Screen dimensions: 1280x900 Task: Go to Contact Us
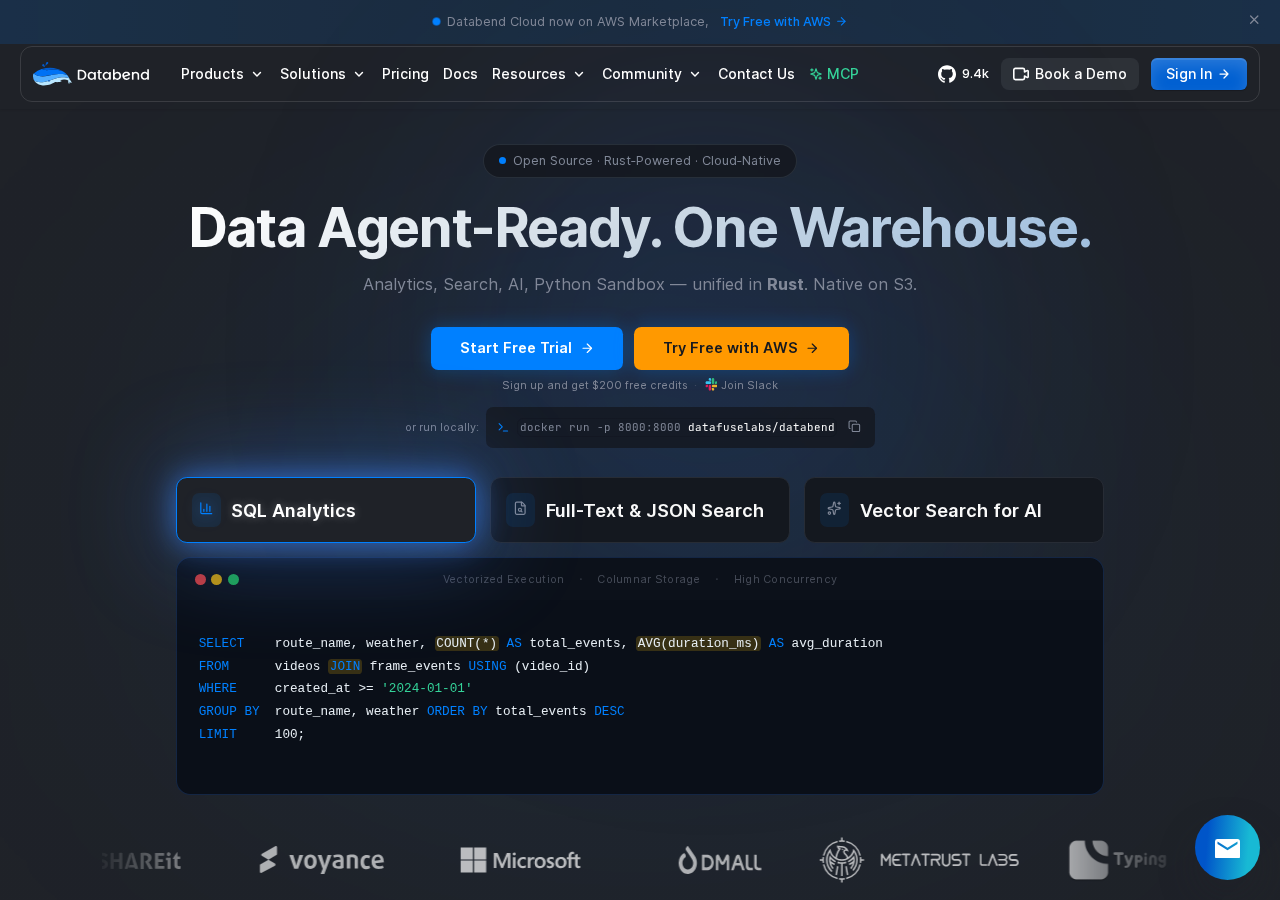(x=756, y=74)
